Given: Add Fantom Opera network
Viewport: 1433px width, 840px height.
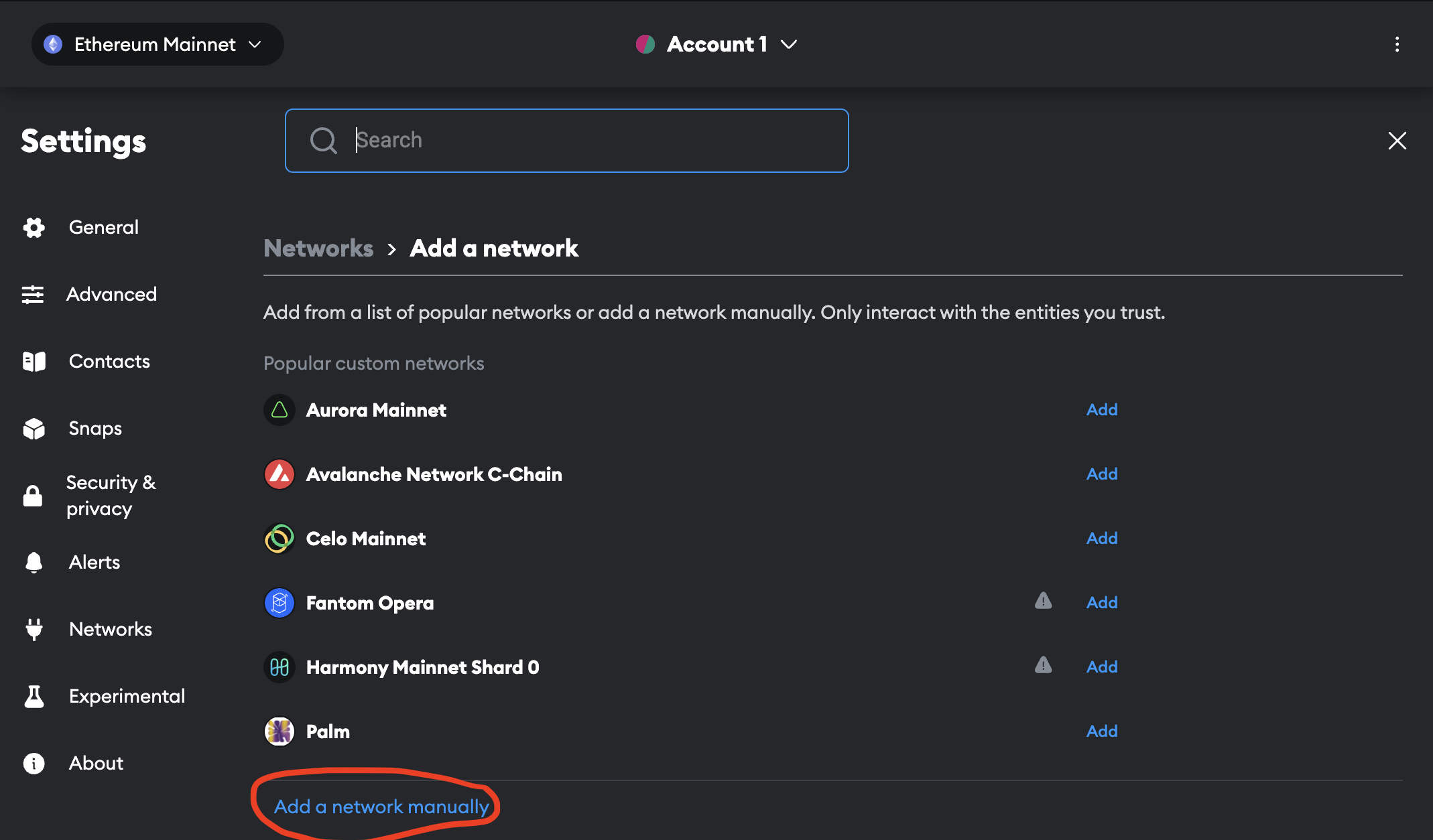Looking at the screenshot, I should coord(1102,603).
